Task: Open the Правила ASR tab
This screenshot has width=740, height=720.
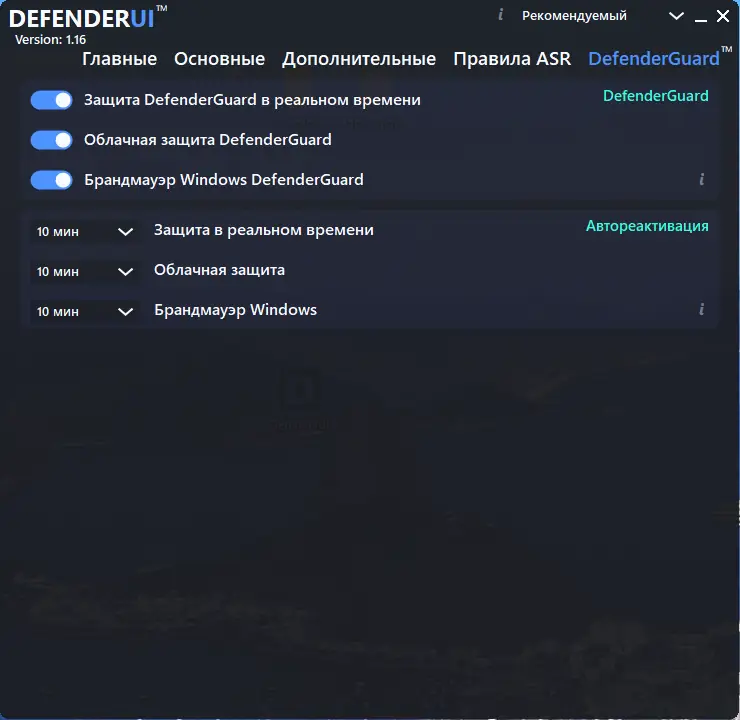Action: [x=512, y=59]
